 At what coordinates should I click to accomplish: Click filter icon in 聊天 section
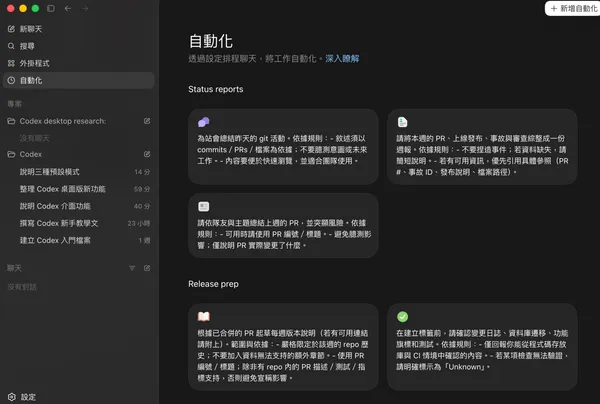click(132, 268)
